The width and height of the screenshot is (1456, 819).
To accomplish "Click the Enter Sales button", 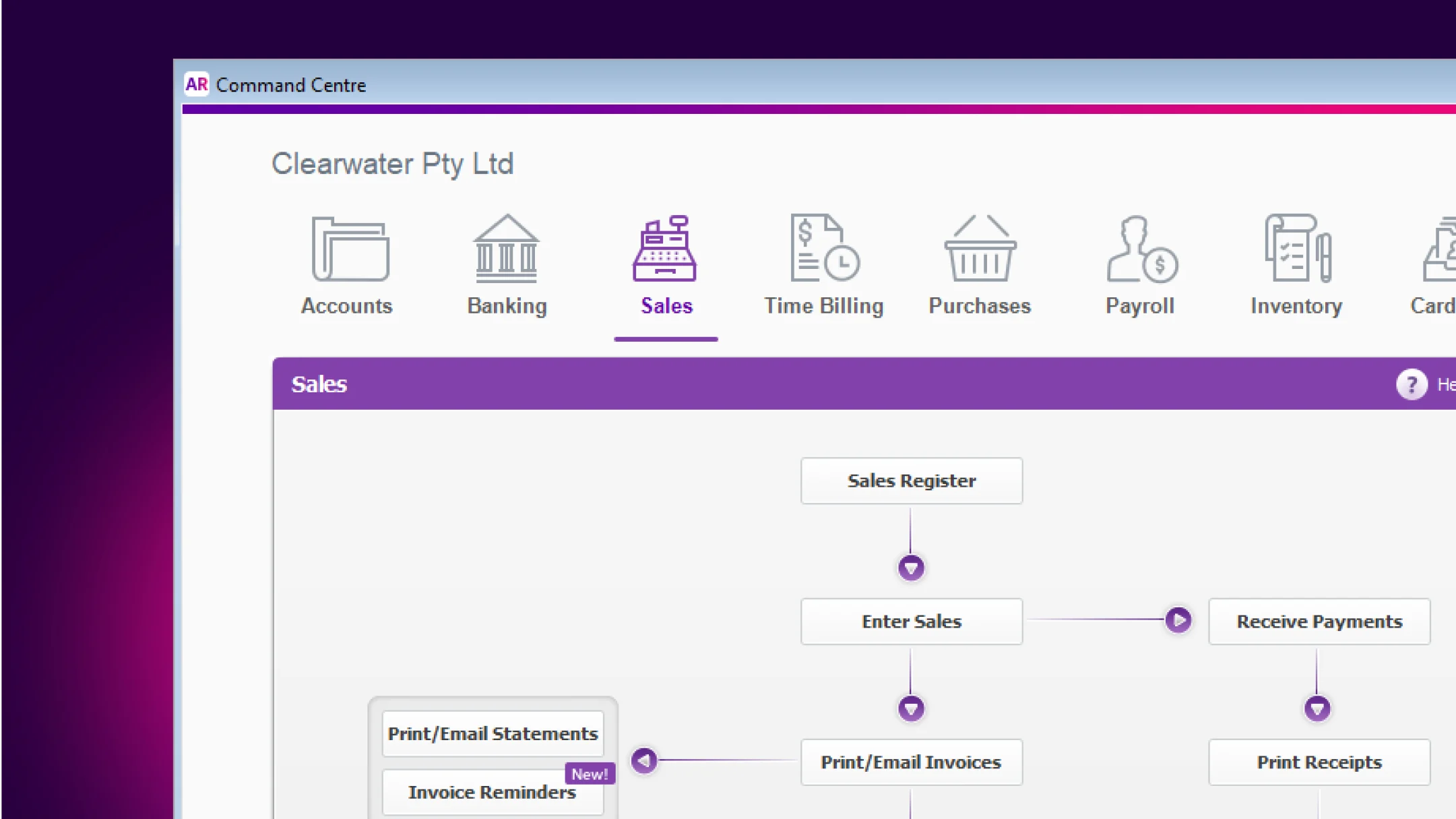I will [x=911, y=621].
